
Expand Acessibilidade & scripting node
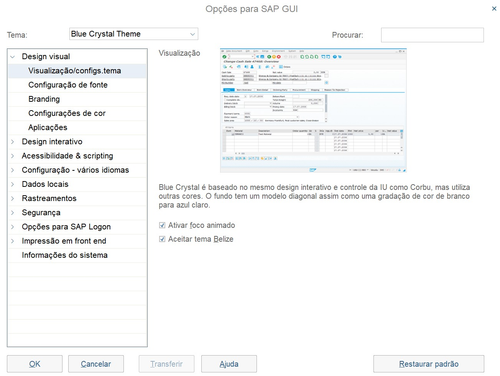[x=13, y=156]
